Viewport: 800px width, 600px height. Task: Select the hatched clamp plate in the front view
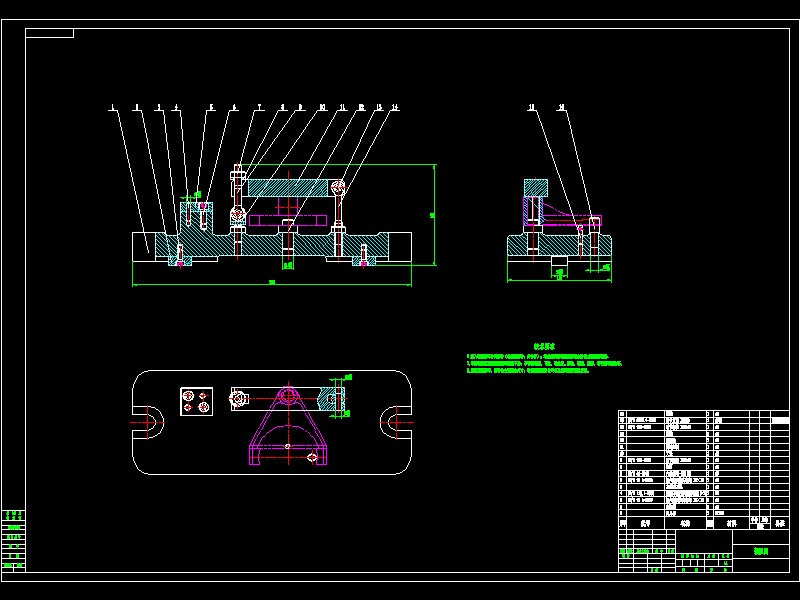coord(288,188)
